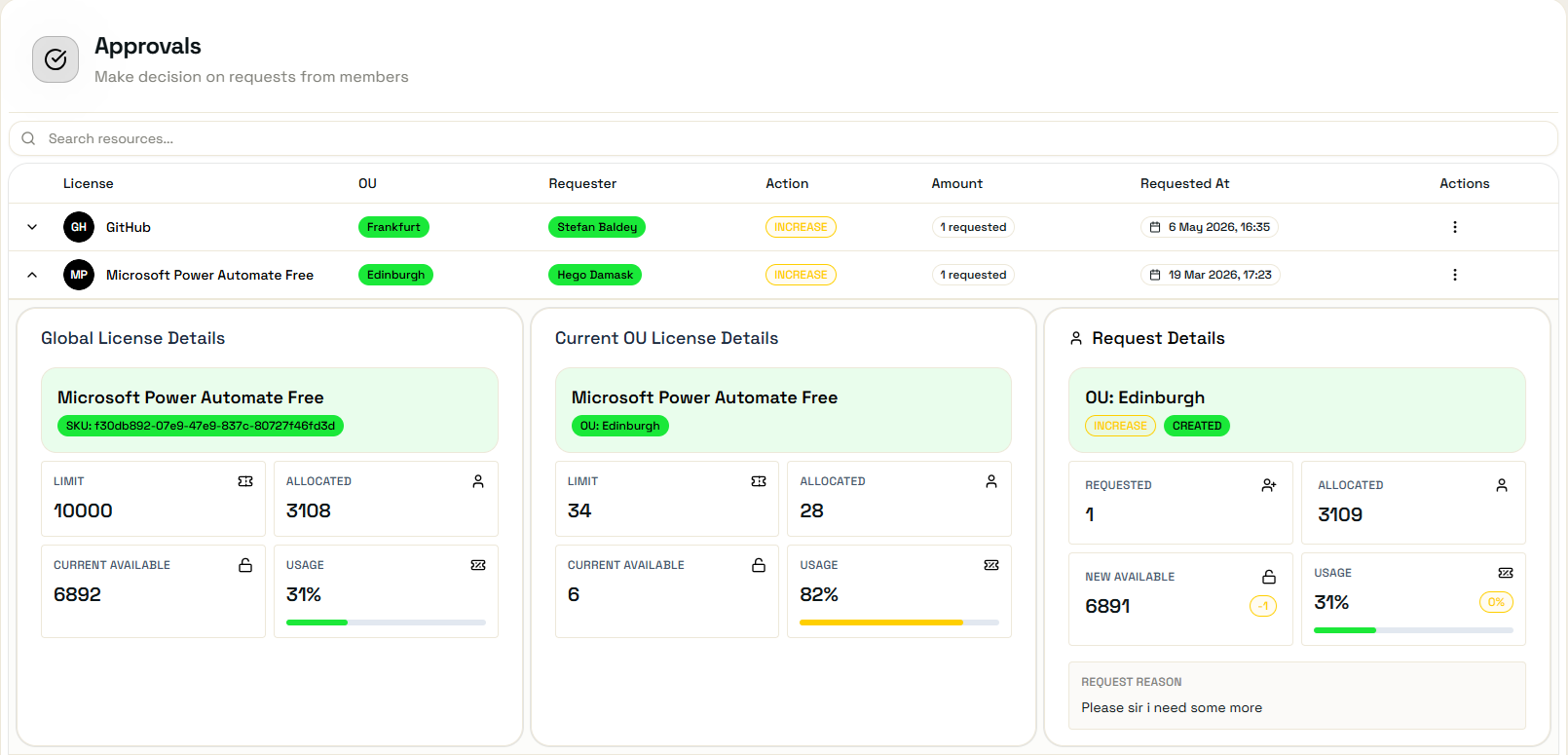The width and height of the screenshot is (1568, 755).
Task: Click the lock icon in the New Available card
Action: point(1269,577)
